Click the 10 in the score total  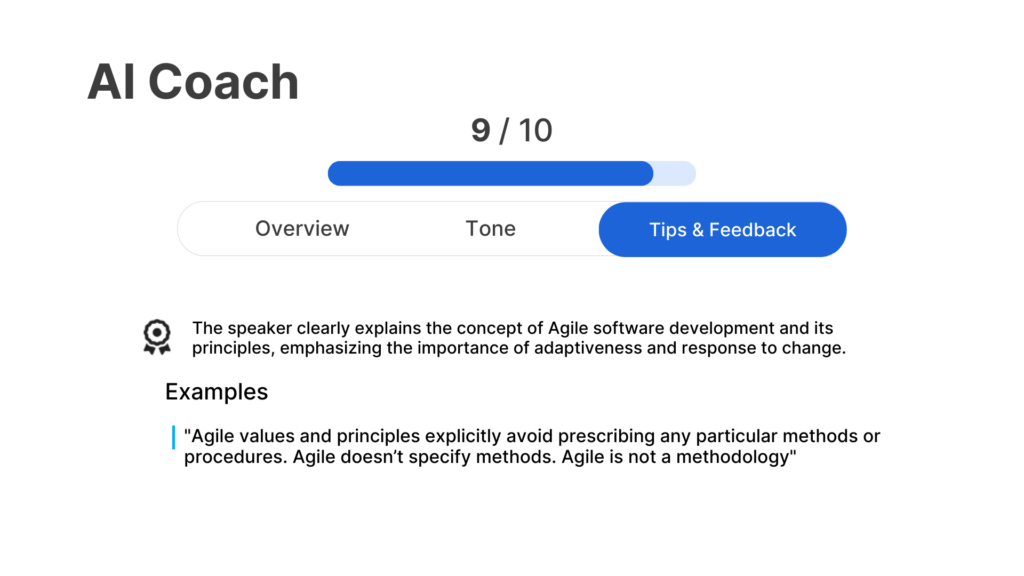(535, 130)
